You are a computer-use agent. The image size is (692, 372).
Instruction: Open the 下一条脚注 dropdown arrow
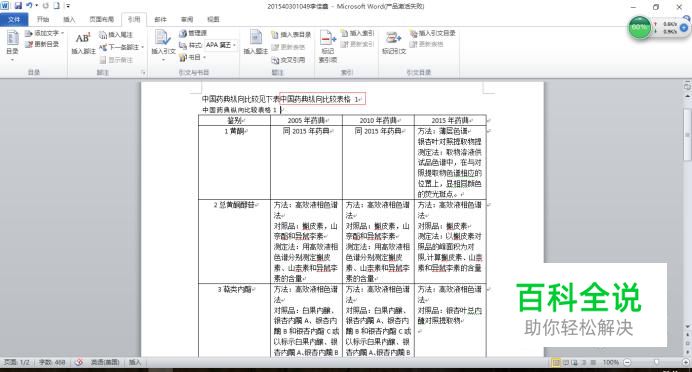tap(142, 47)
